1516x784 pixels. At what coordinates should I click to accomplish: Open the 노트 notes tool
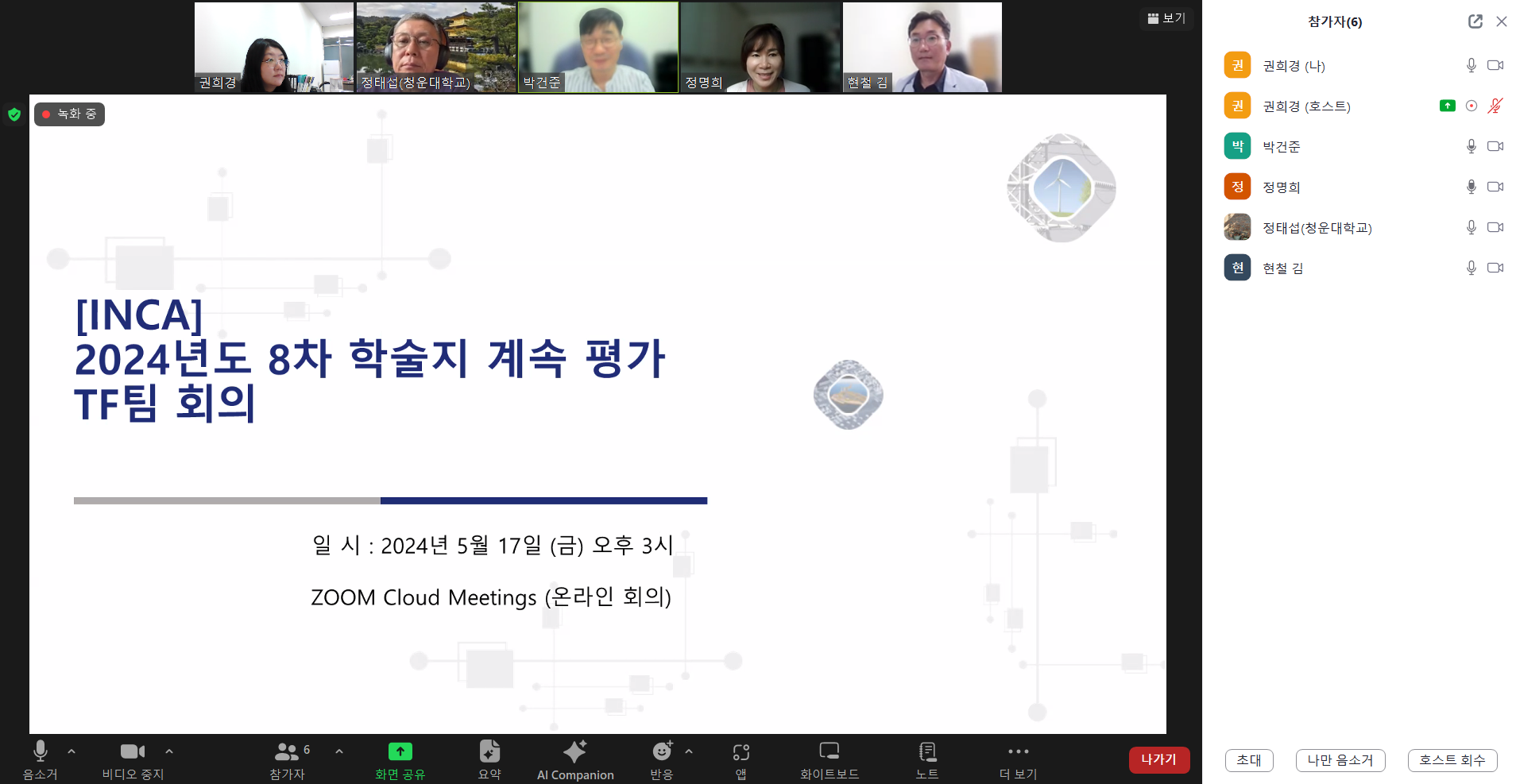pos(927,760)
